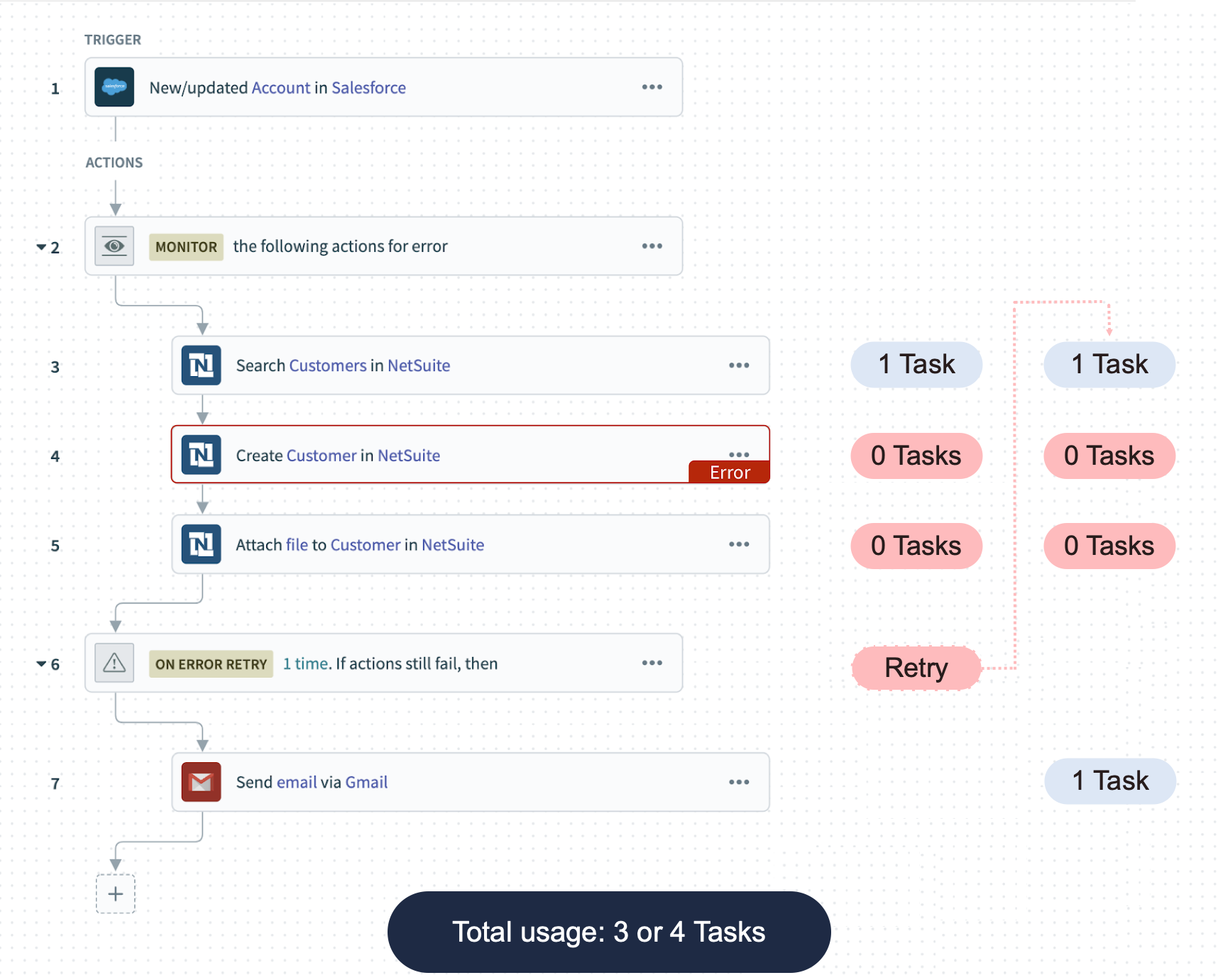Collapse the Monitor block at step 2
This screenshot has width=1218, height=980.
pyautogui.click(x=41, y=247)
